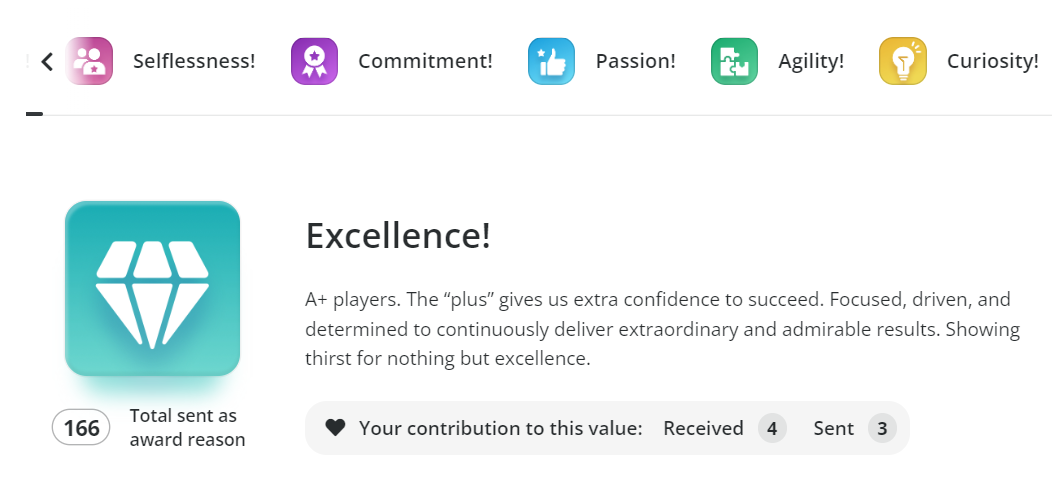Click the Received count badge showing 4

pos(772,428)
